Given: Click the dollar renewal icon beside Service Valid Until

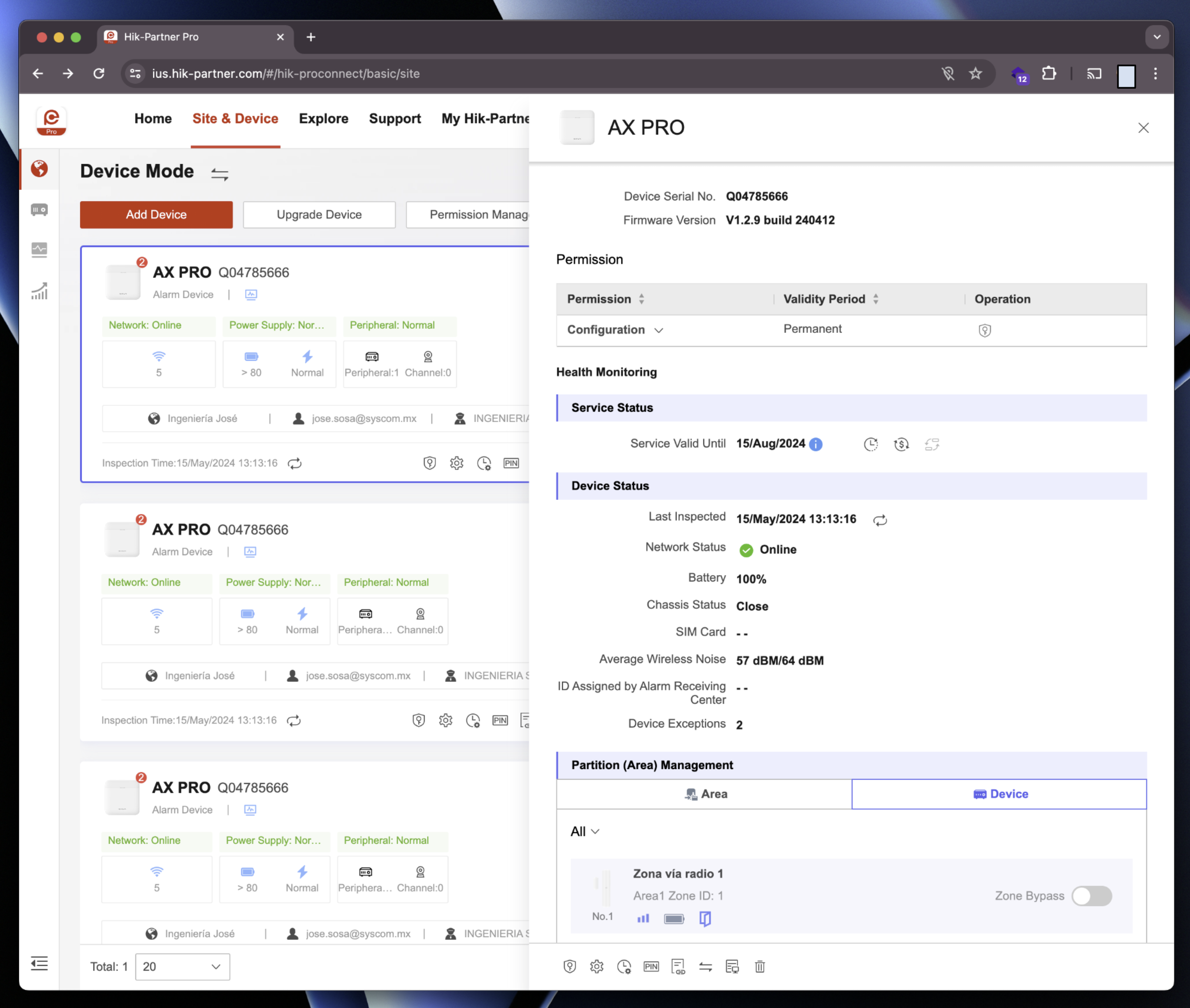Looking at the screenshot, I should pos(901,444).
